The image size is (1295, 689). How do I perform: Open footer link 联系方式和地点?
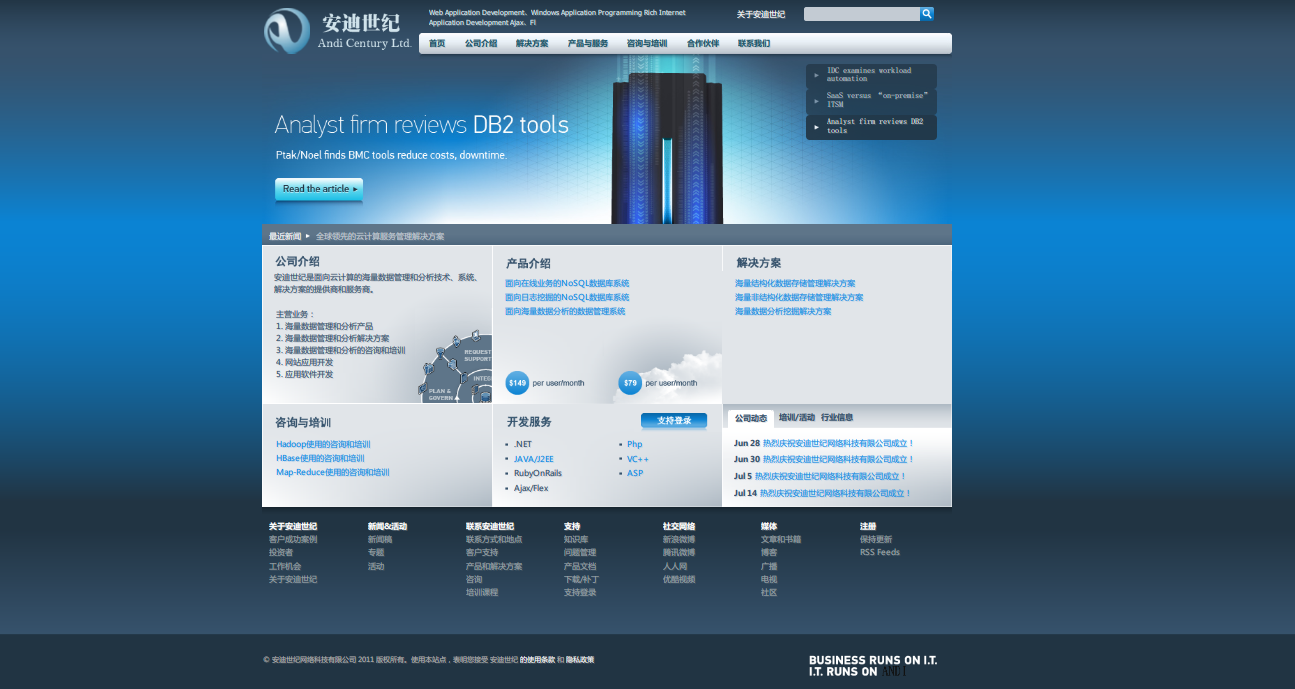coord(494,539)
